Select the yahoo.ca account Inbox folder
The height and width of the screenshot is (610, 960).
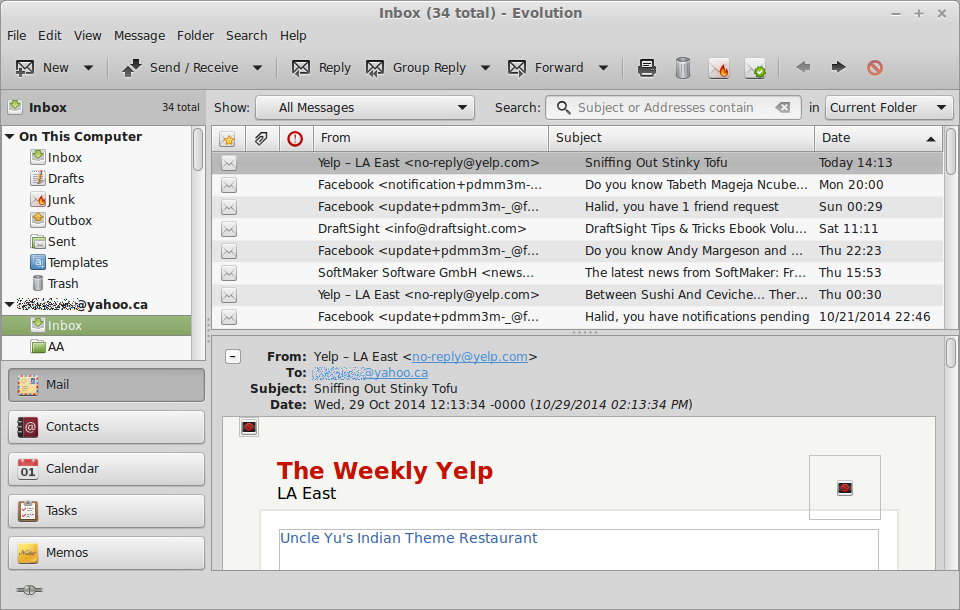[x=97, y=325]
